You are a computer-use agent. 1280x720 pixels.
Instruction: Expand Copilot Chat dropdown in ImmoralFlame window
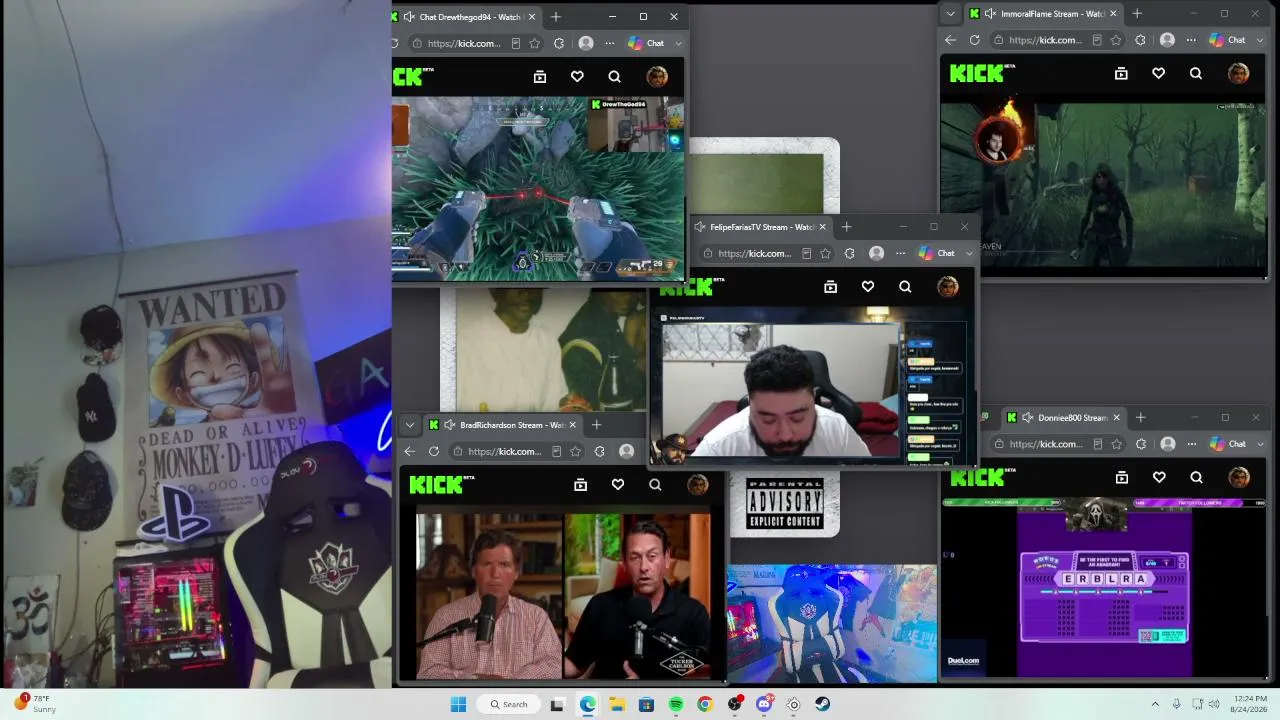(1260, 40)
